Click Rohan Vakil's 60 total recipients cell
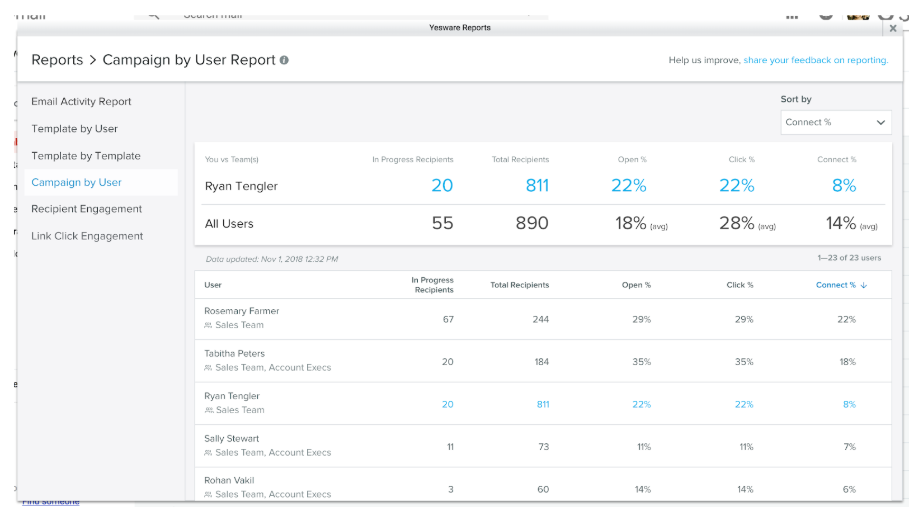Image resolution: width=912 pixels, height=508 pixels. pyautogui.click(x=543, y=489)
